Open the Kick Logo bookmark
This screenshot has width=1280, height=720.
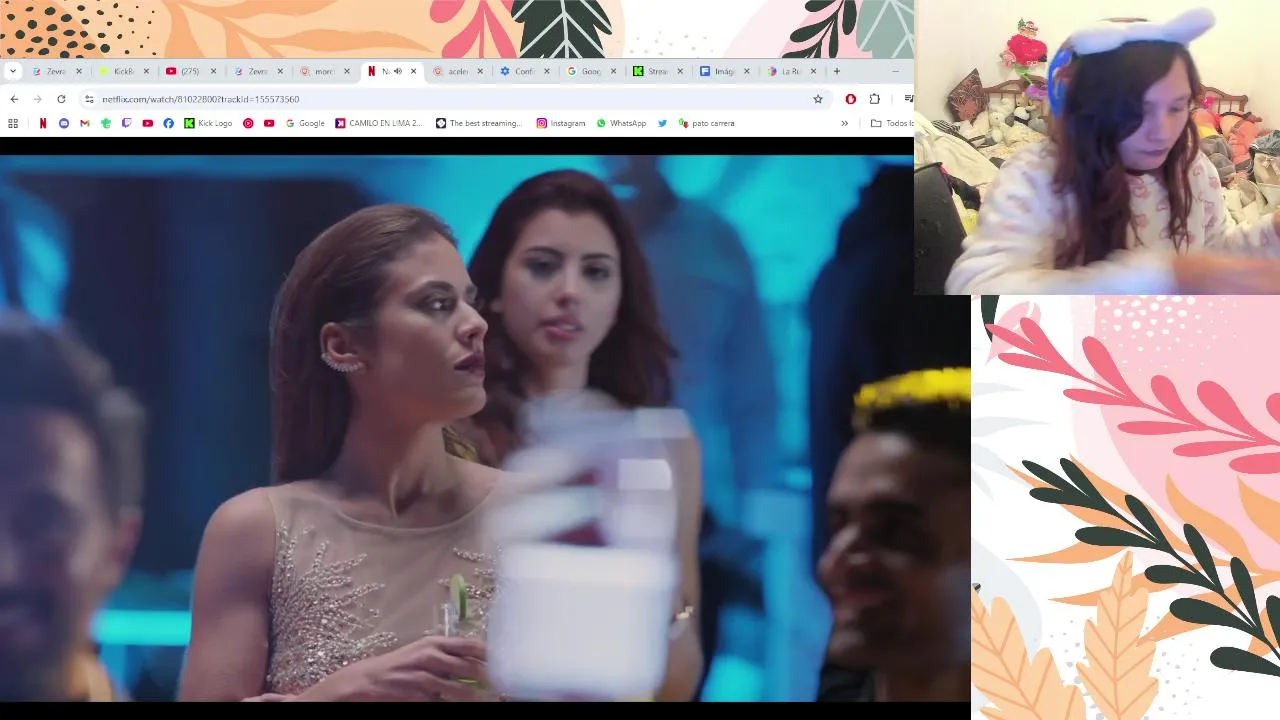[x=208, y=123]
